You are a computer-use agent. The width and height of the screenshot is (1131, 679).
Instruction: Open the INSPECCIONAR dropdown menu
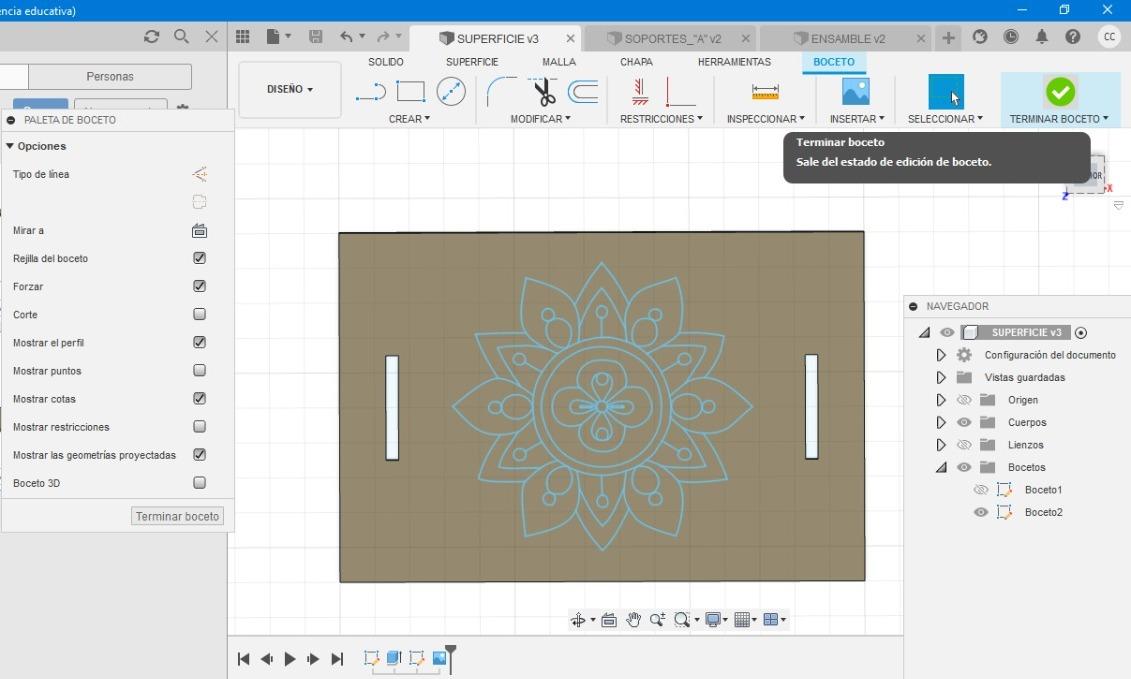(x=765, y=119)
